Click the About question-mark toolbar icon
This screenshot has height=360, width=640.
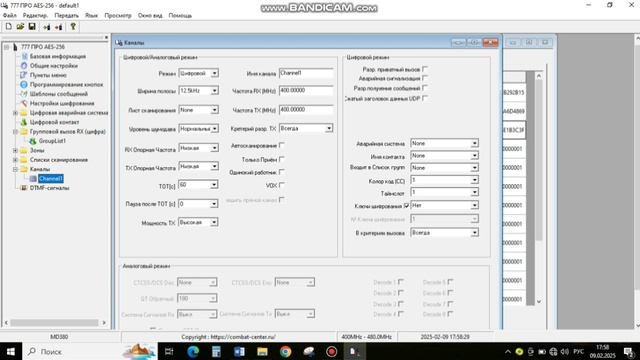coord(73,27)
